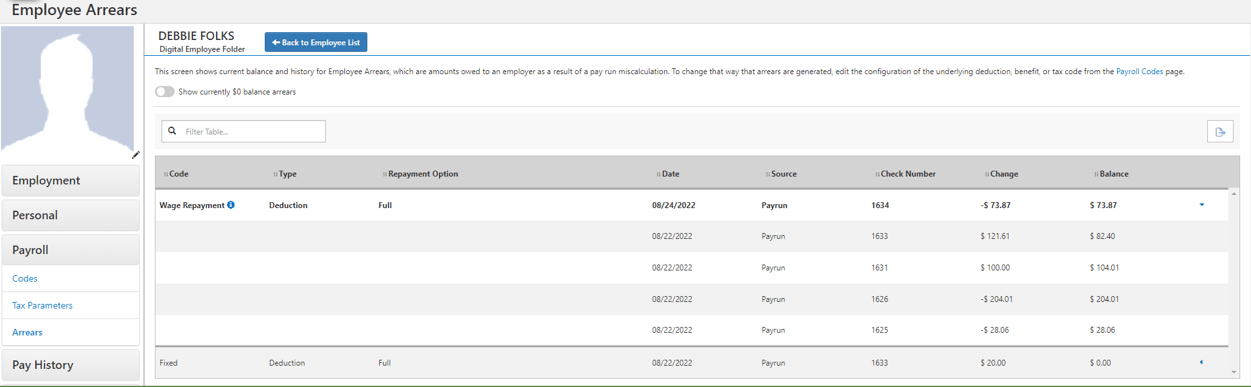
Task: Click the Check Number column sort handle
Action: [877, 174]
